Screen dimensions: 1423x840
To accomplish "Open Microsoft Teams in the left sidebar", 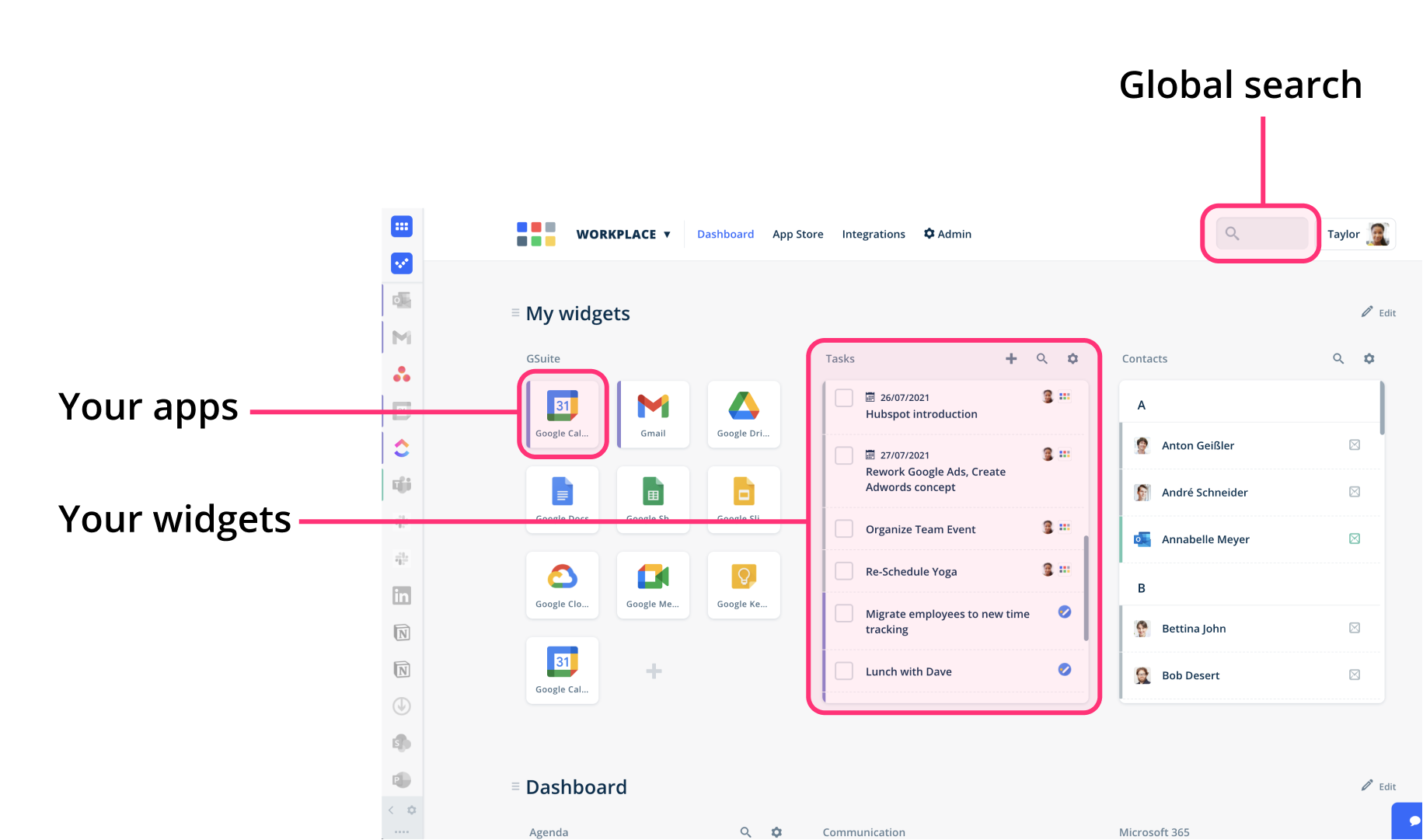I will tap(402, 485).
